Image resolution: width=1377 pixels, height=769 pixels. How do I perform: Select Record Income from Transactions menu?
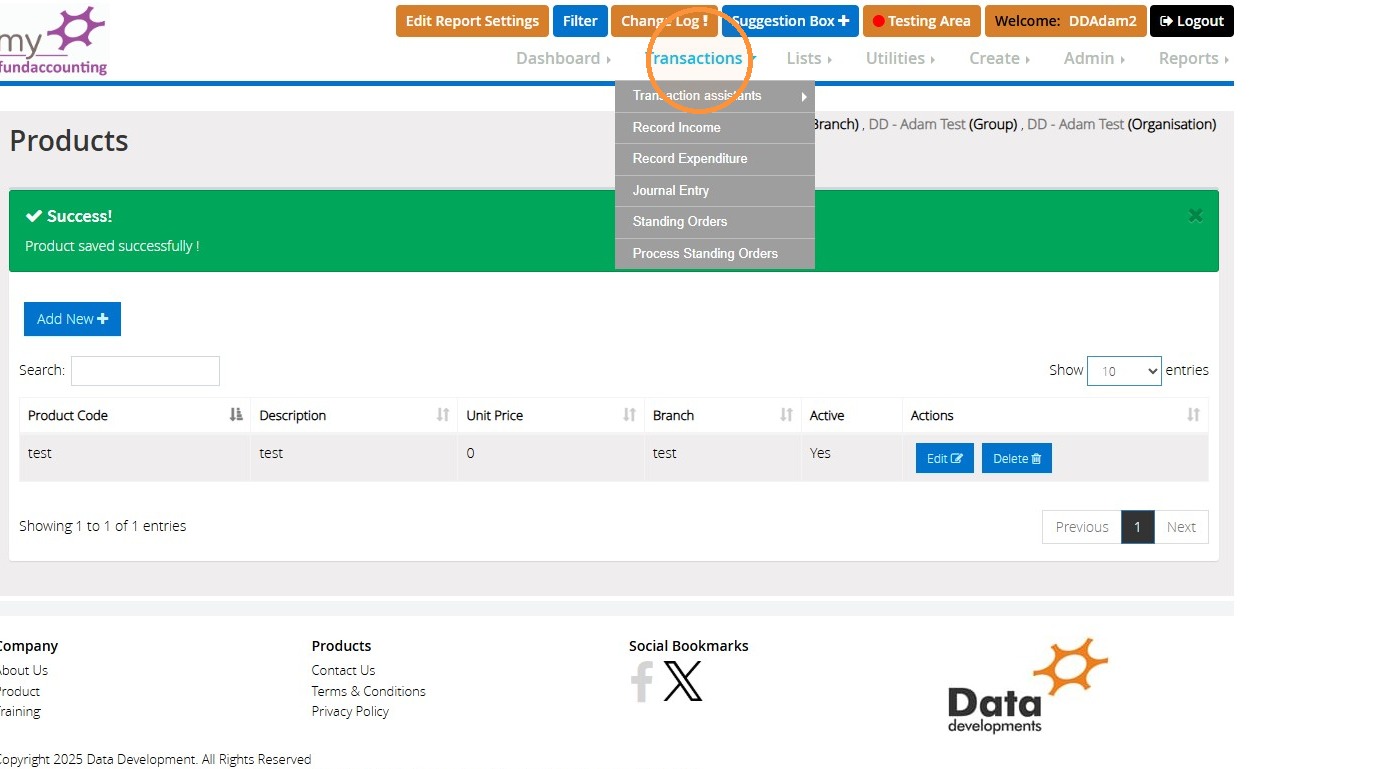click(x=715, y=128)
